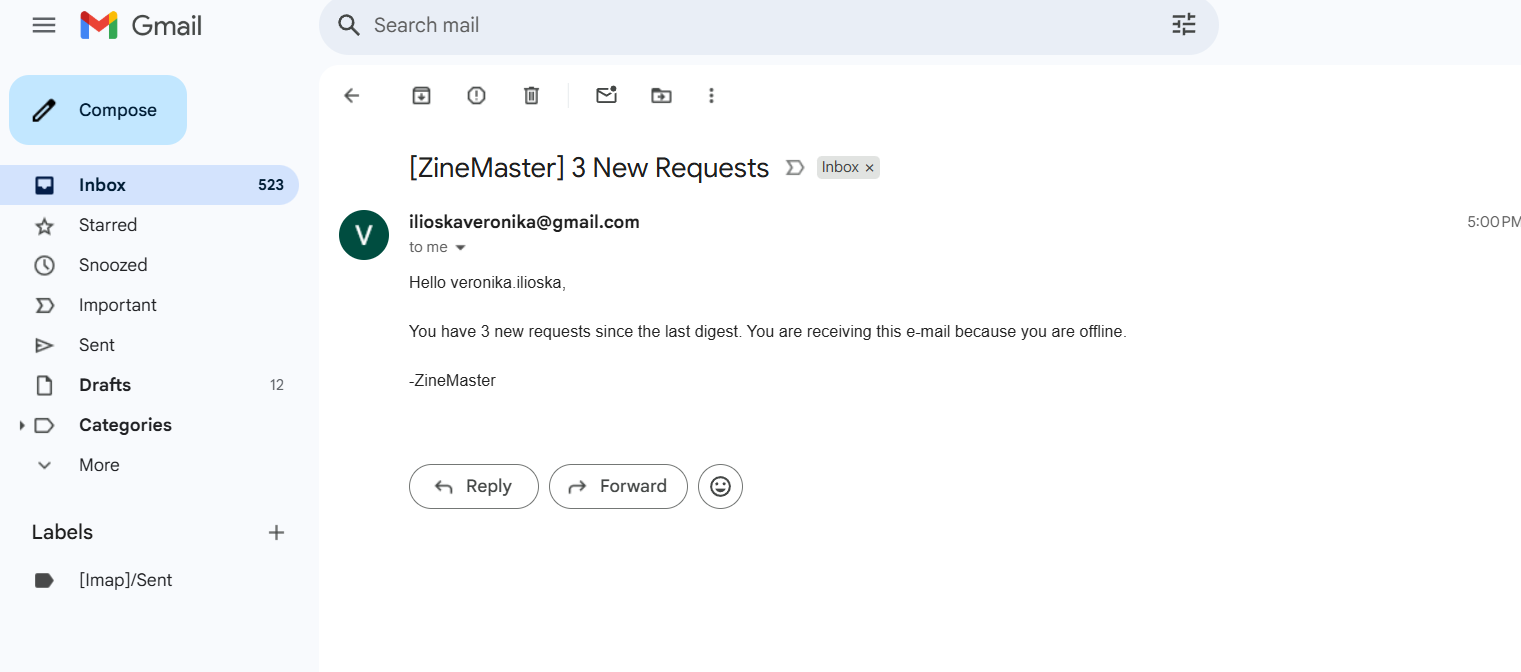Expand the More sidebar items

pyautogui.click(x=44, y=465)
